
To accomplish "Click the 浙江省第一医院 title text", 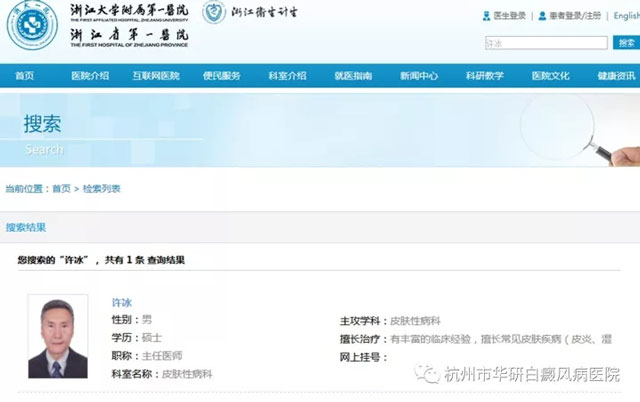I will (x=129, y=34).
